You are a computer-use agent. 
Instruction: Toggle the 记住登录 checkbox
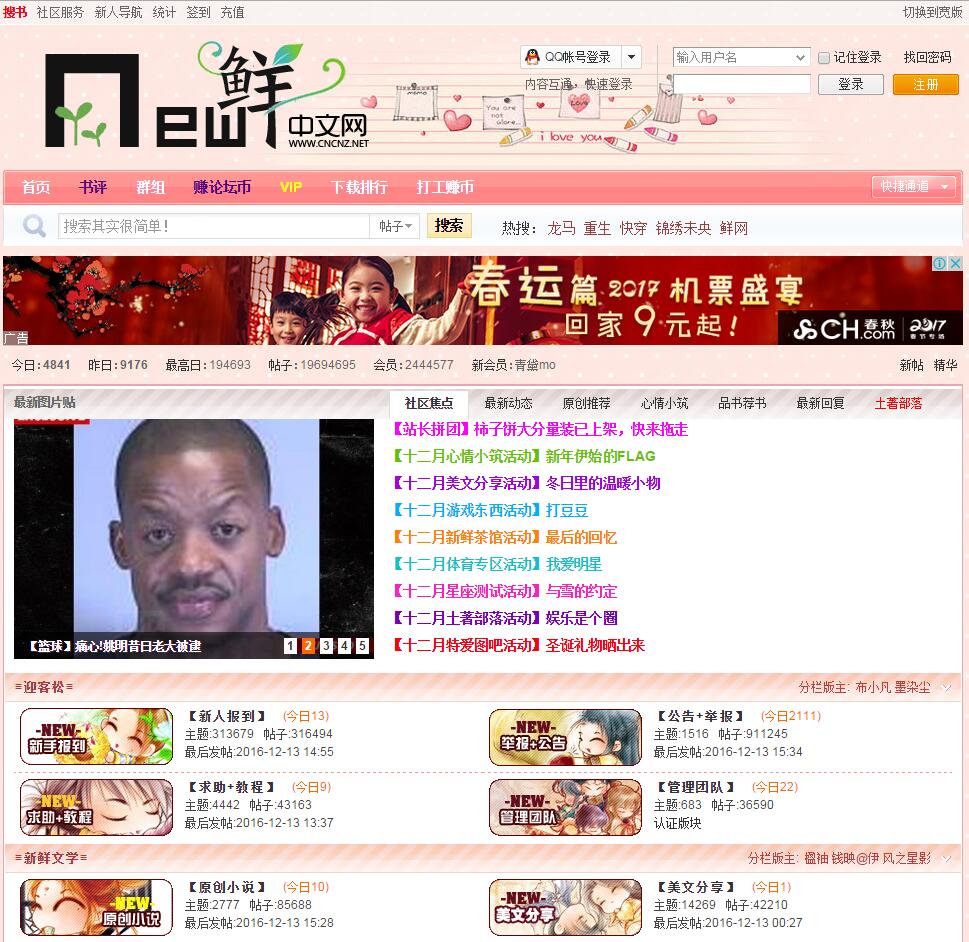824,57
